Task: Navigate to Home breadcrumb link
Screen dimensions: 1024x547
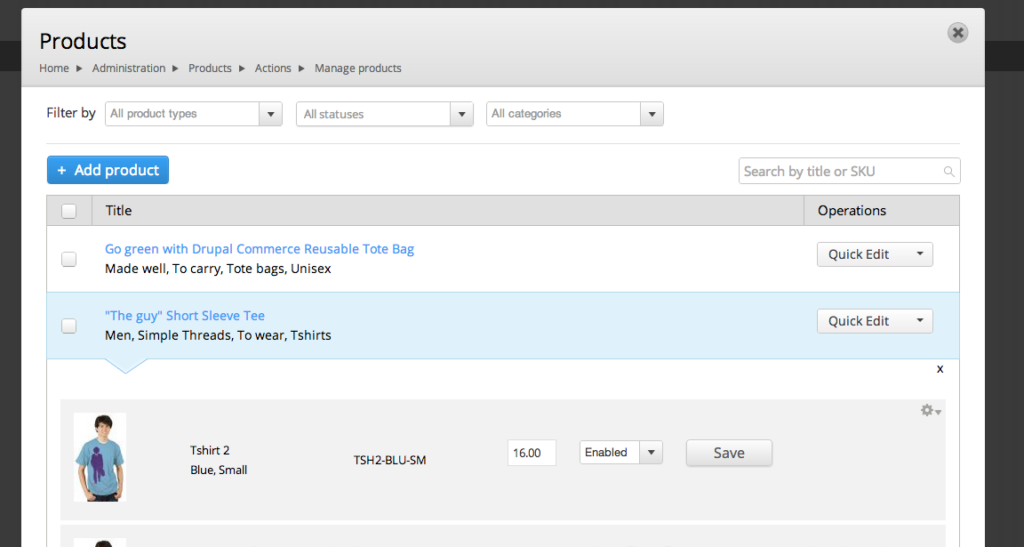Action: pyautogui.click(x=54, y=68)
